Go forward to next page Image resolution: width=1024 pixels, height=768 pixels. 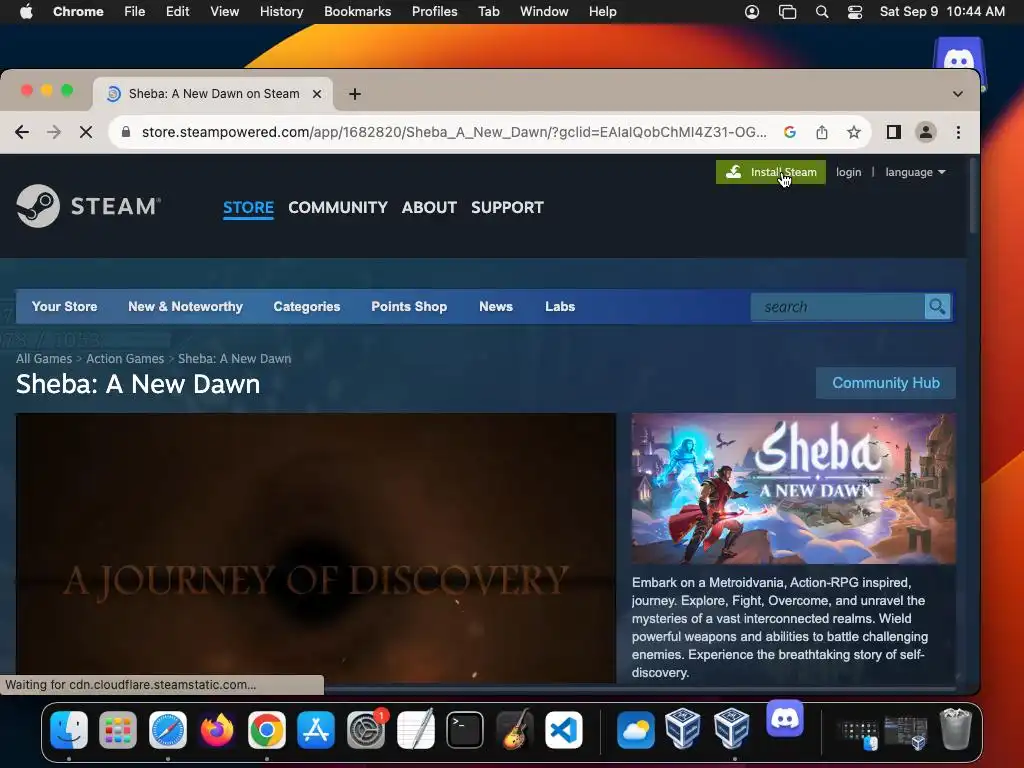(x=54, y=132)
